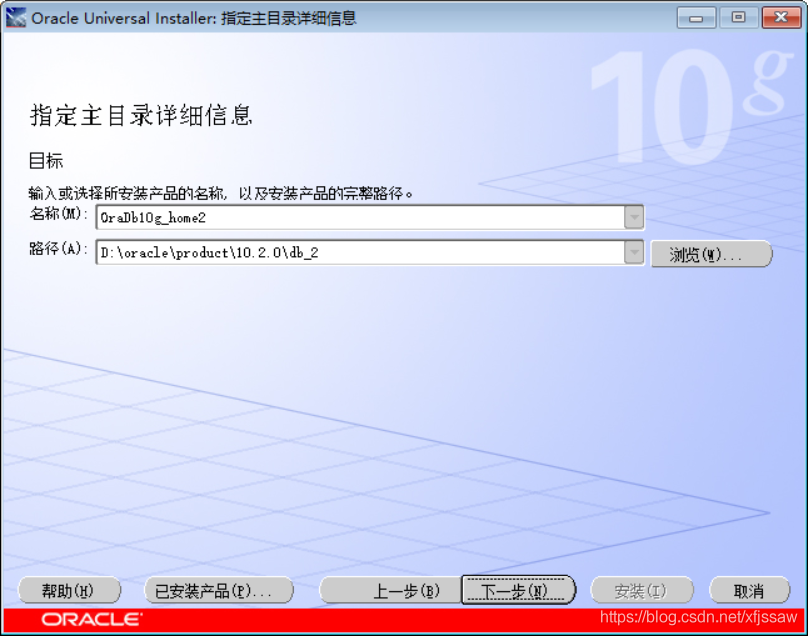This screenshot has height=636, width=808.
Task: Minimize the installer window
Action: 696,18
